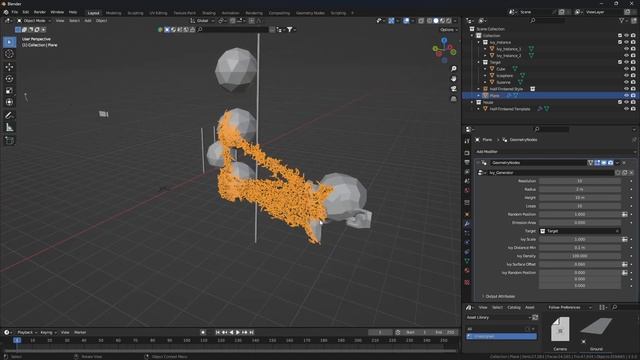Open the viewport Add menu
Screen dimensions: 640x360
click(88, 20)
